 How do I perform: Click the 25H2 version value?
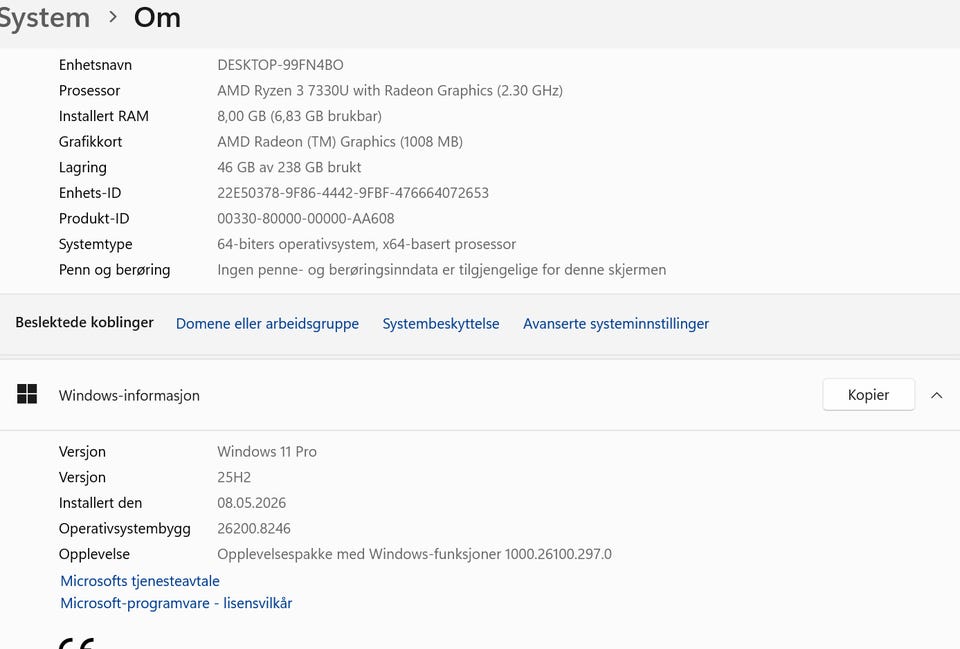(x=234, y=478)
